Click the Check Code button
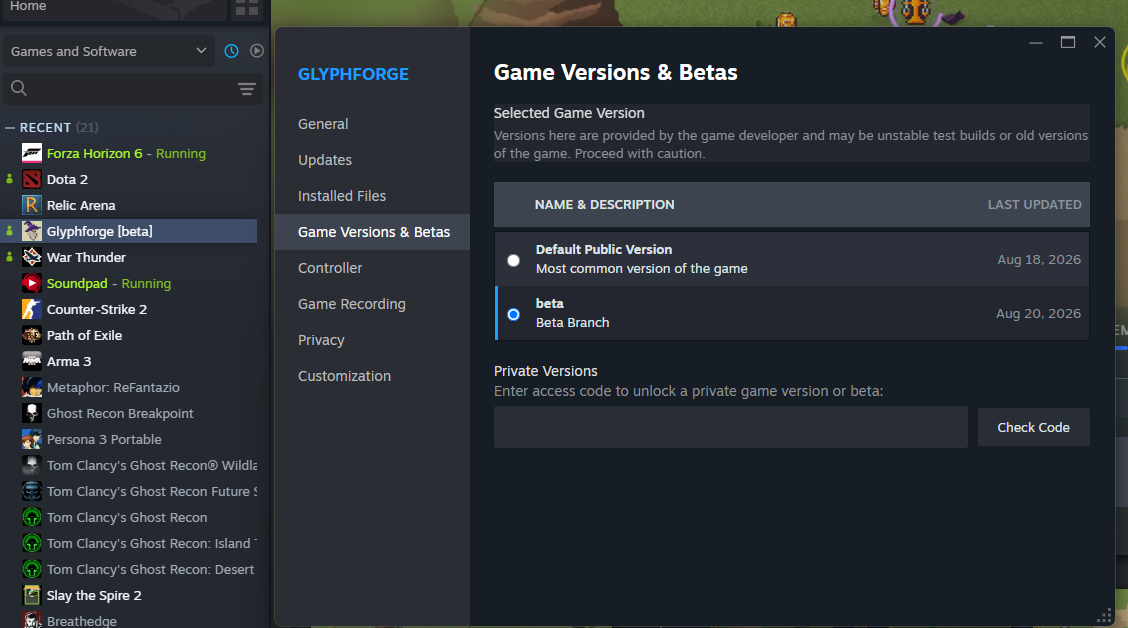 [1033, 427]
